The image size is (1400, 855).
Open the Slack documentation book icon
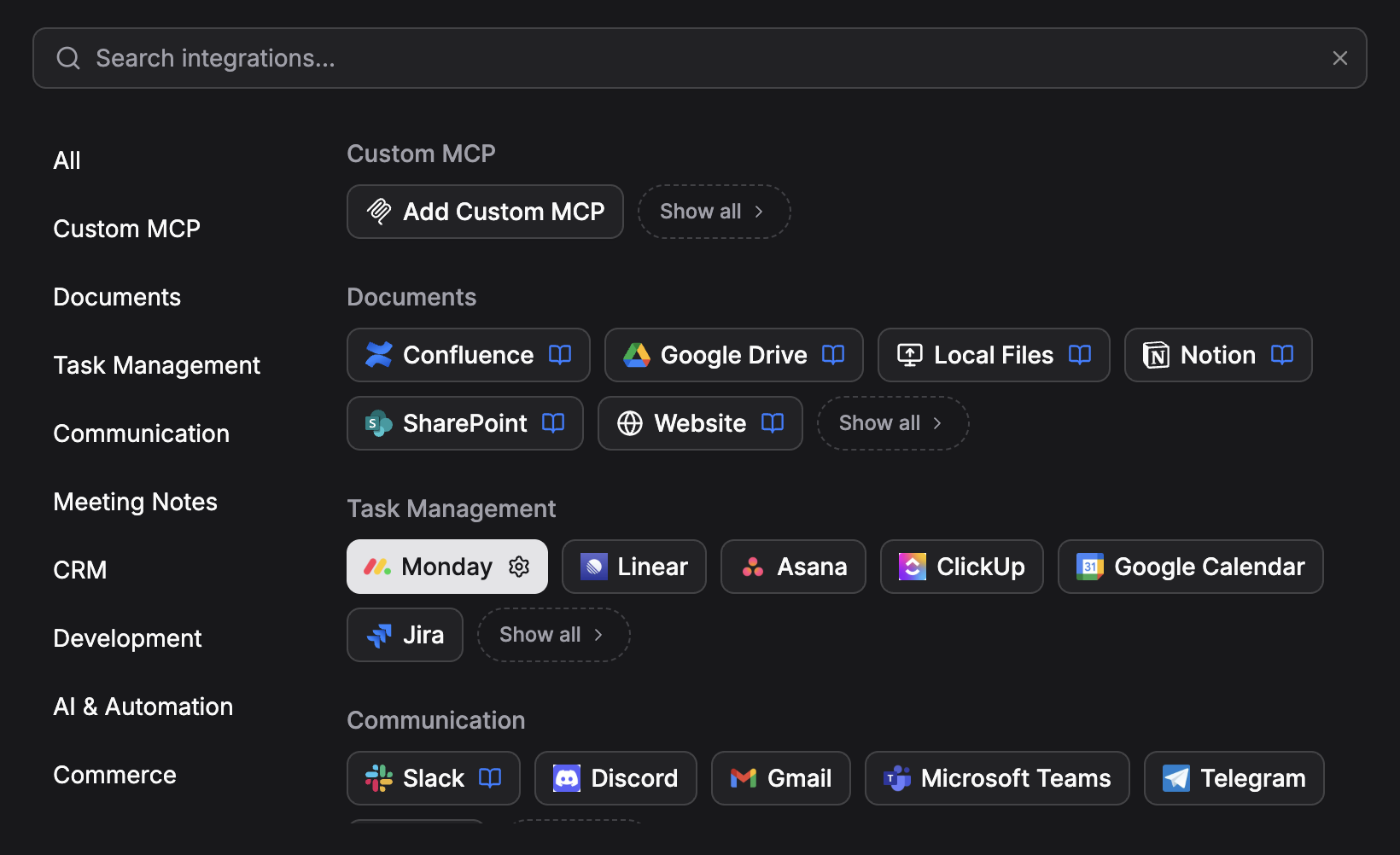pos(490,777)
